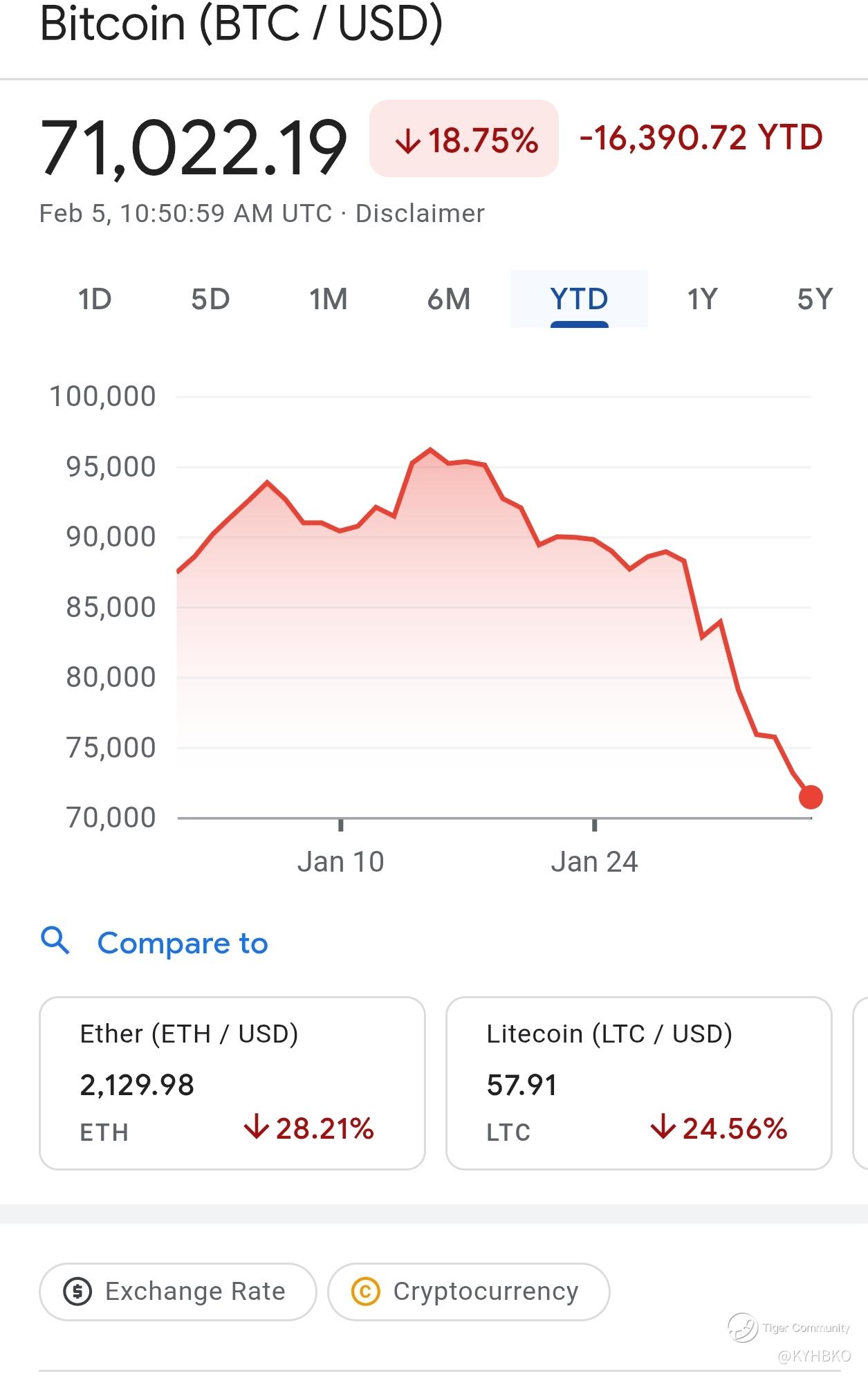View the 5Y chart range
Screen dimensions: 868x1376
[x=815, y=300]
